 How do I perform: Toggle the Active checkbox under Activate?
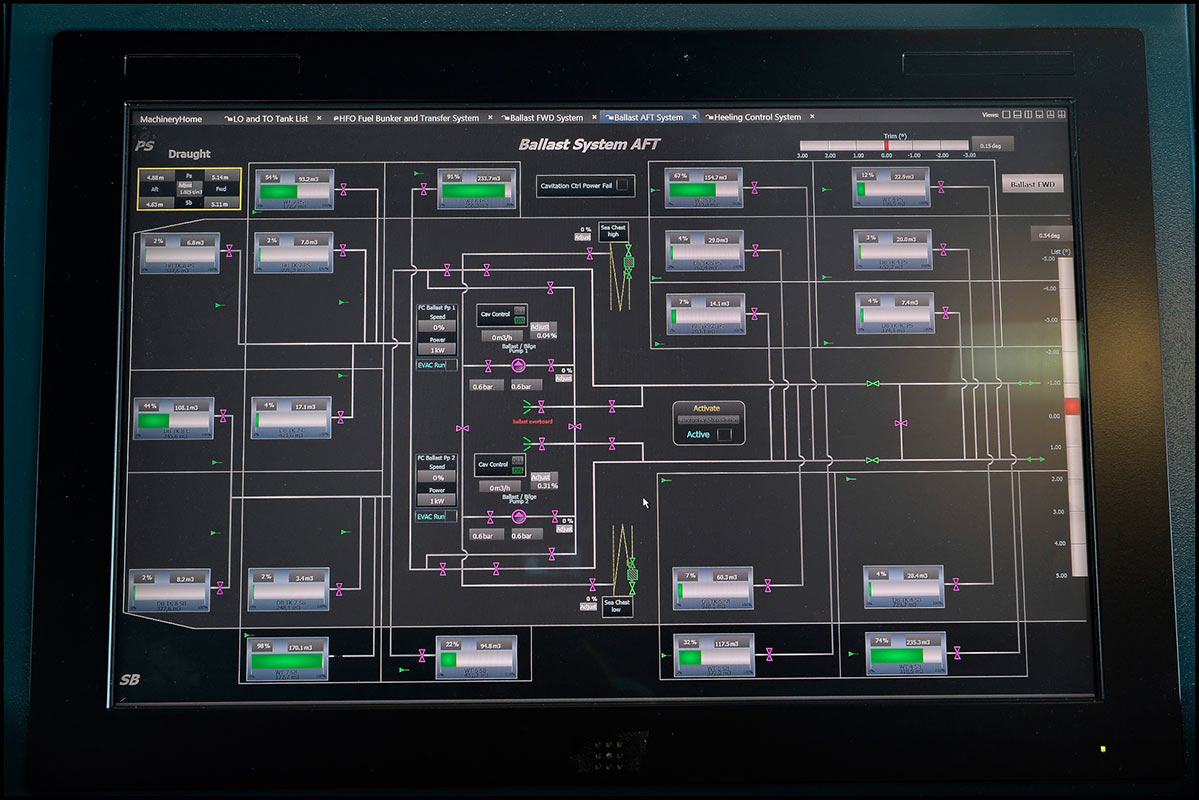tap(724, 434)
